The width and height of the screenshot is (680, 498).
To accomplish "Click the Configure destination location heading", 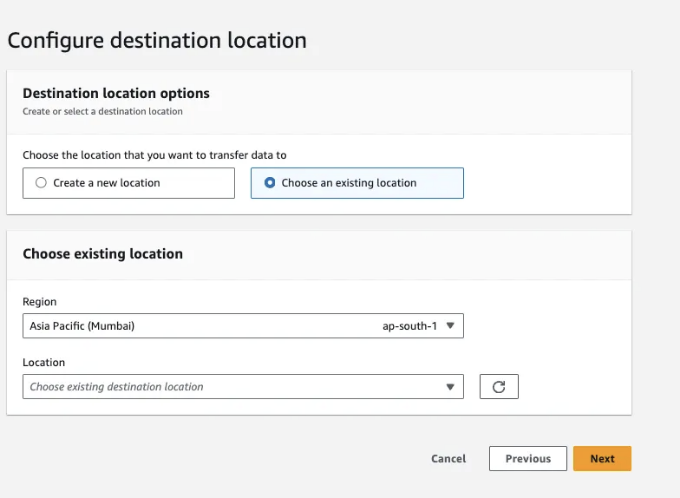I will click(157, 40).
